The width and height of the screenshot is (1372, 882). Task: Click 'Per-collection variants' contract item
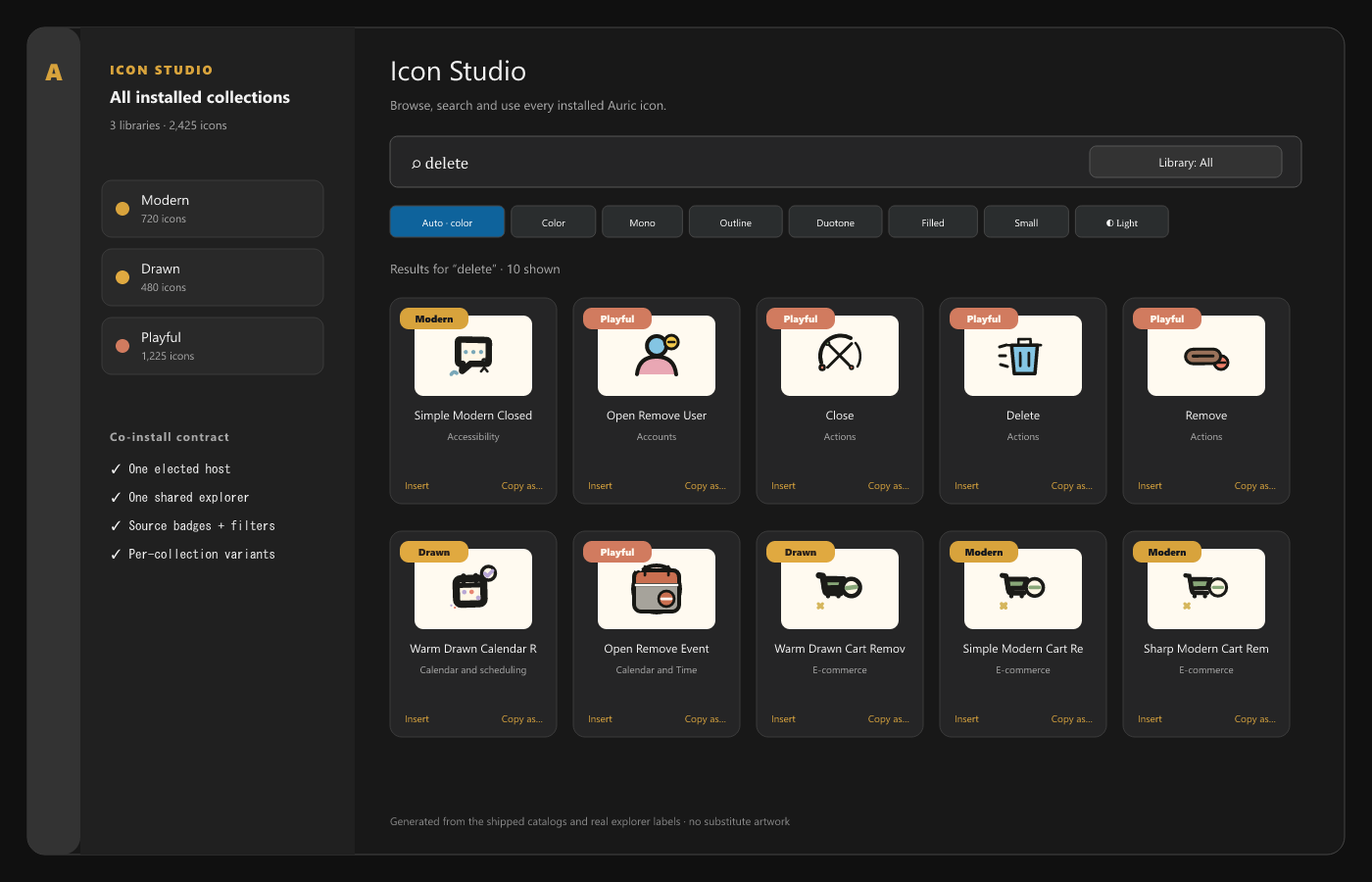click(x=192, y=555)
